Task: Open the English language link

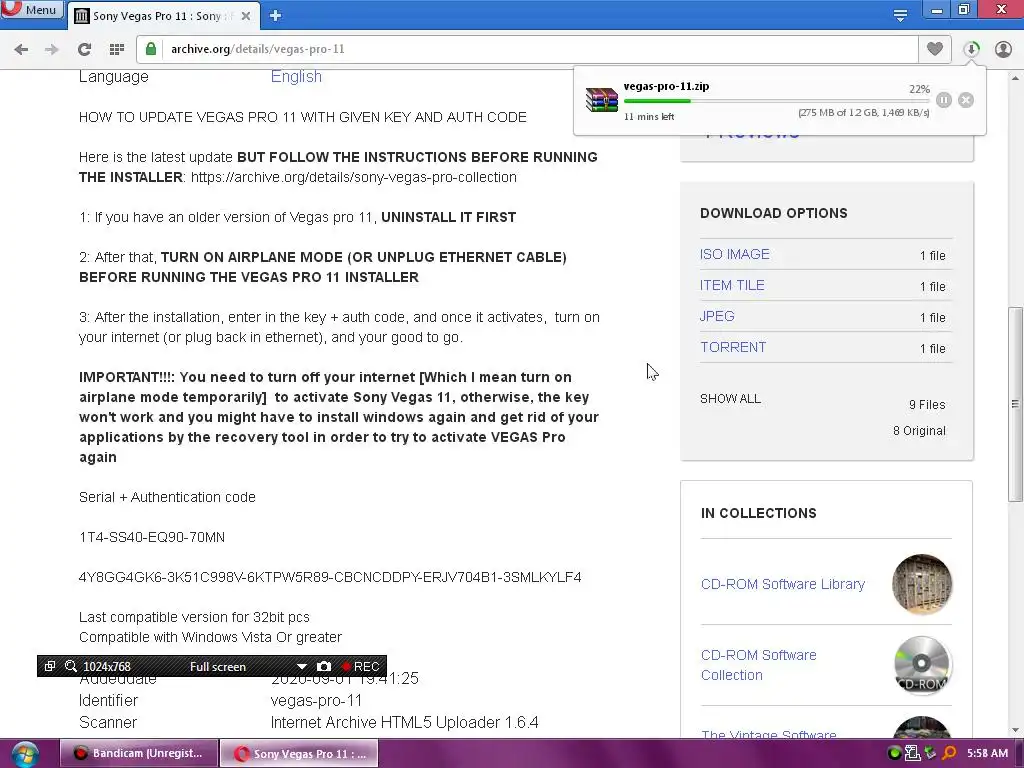Action: coord(296,76)
